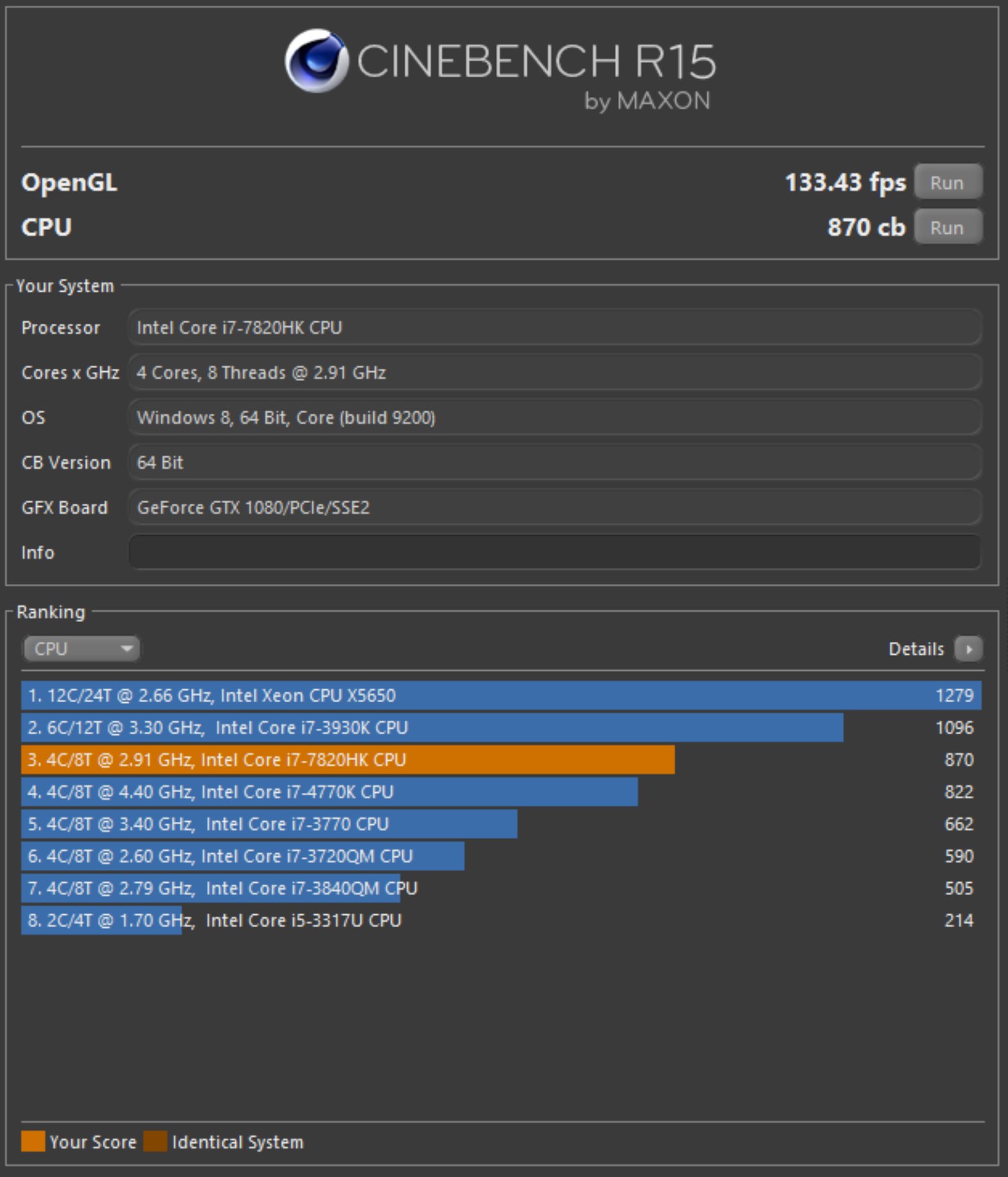Select the Cores x GHz value field
The height and width of the screenshot is (1177, 1008).
click(554, 373)
